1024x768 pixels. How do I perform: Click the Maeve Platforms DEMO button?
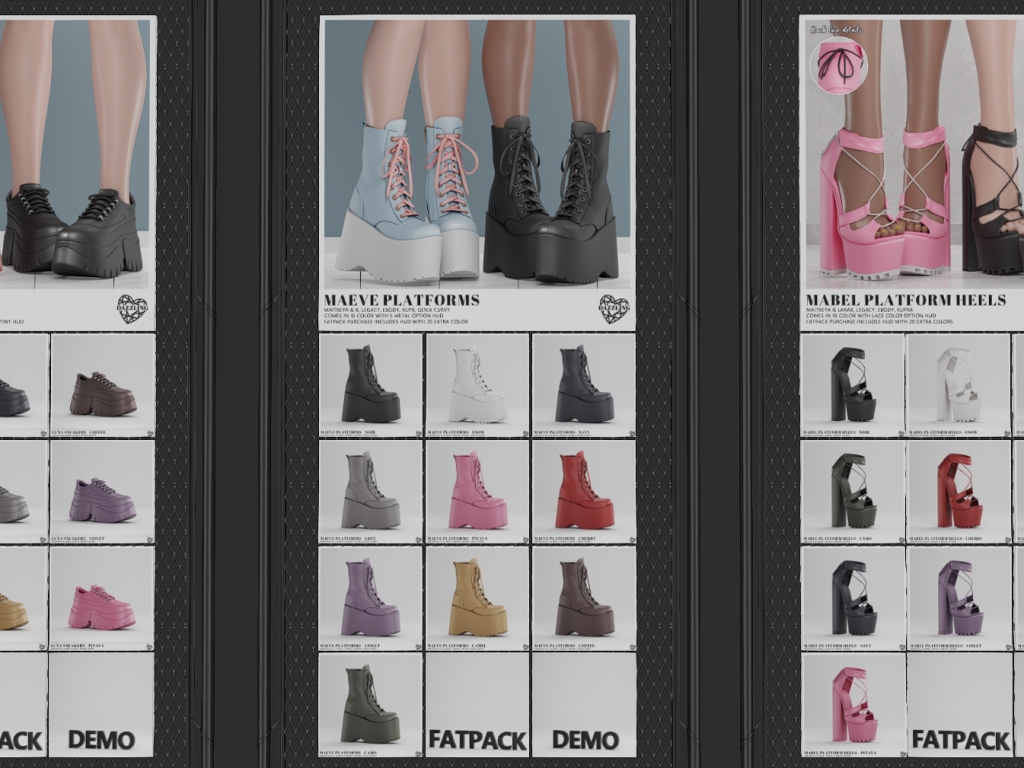pos(584,740)
